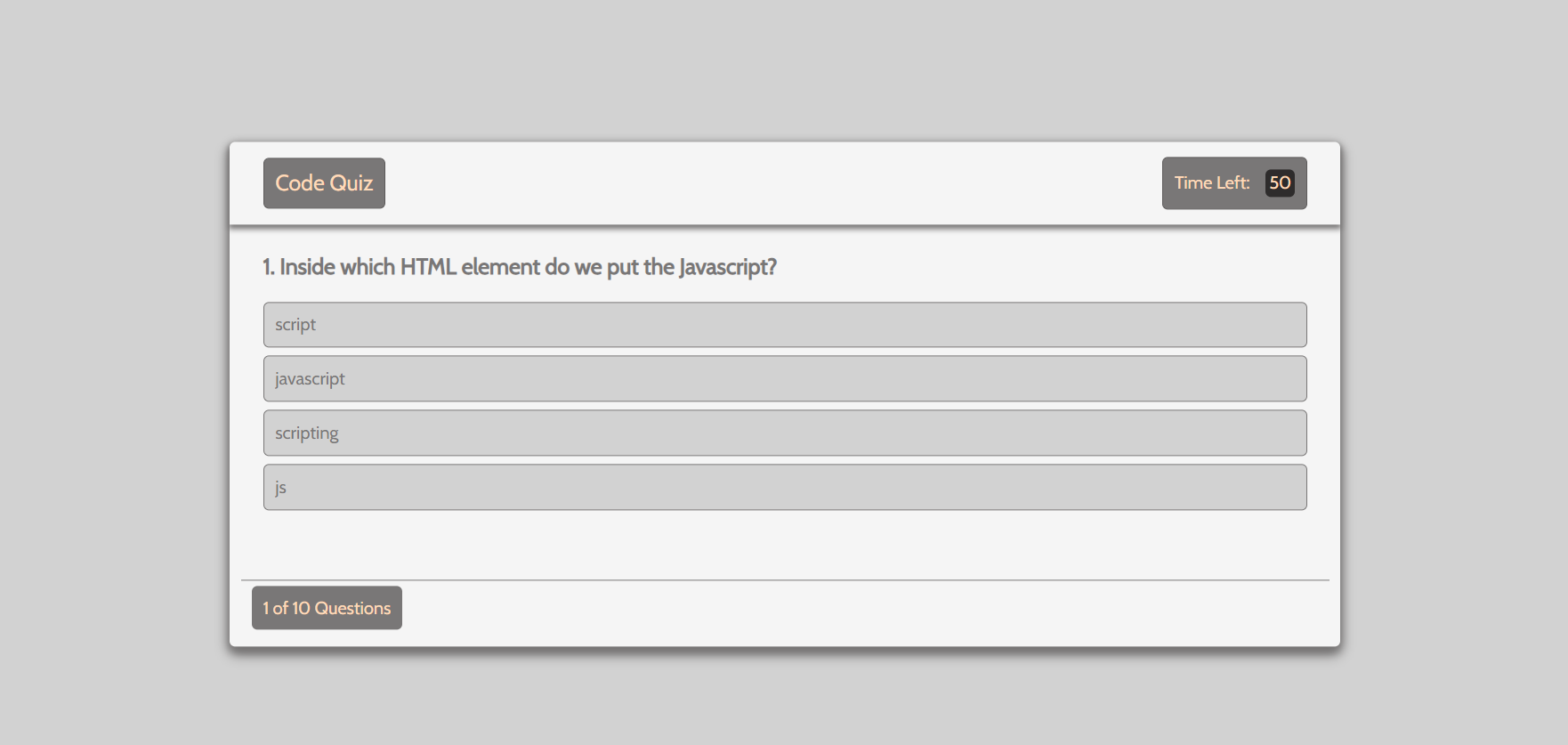Answer with the "js" option

point(784,488)
